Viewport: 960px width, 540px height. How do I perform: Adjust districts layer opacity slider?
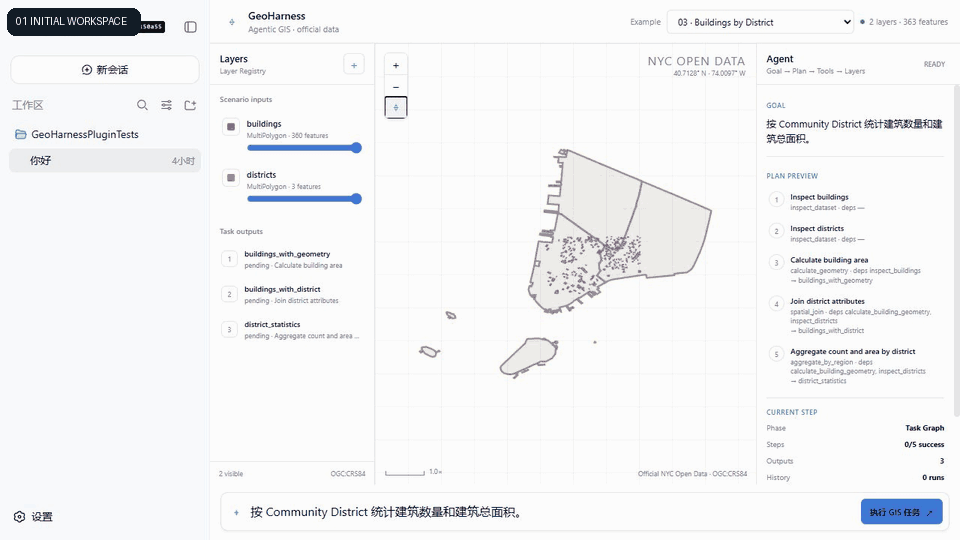point(304,198)
